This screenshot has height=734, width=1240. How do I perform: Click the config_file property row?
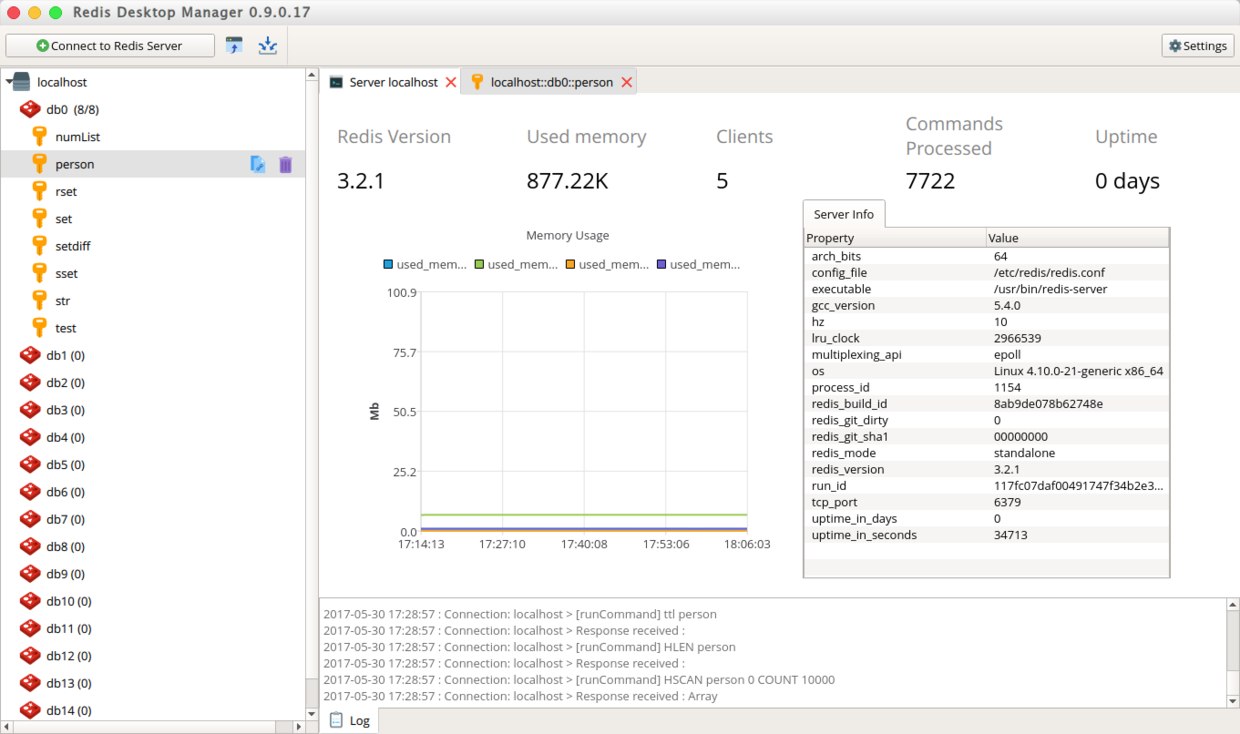point(986,272)
